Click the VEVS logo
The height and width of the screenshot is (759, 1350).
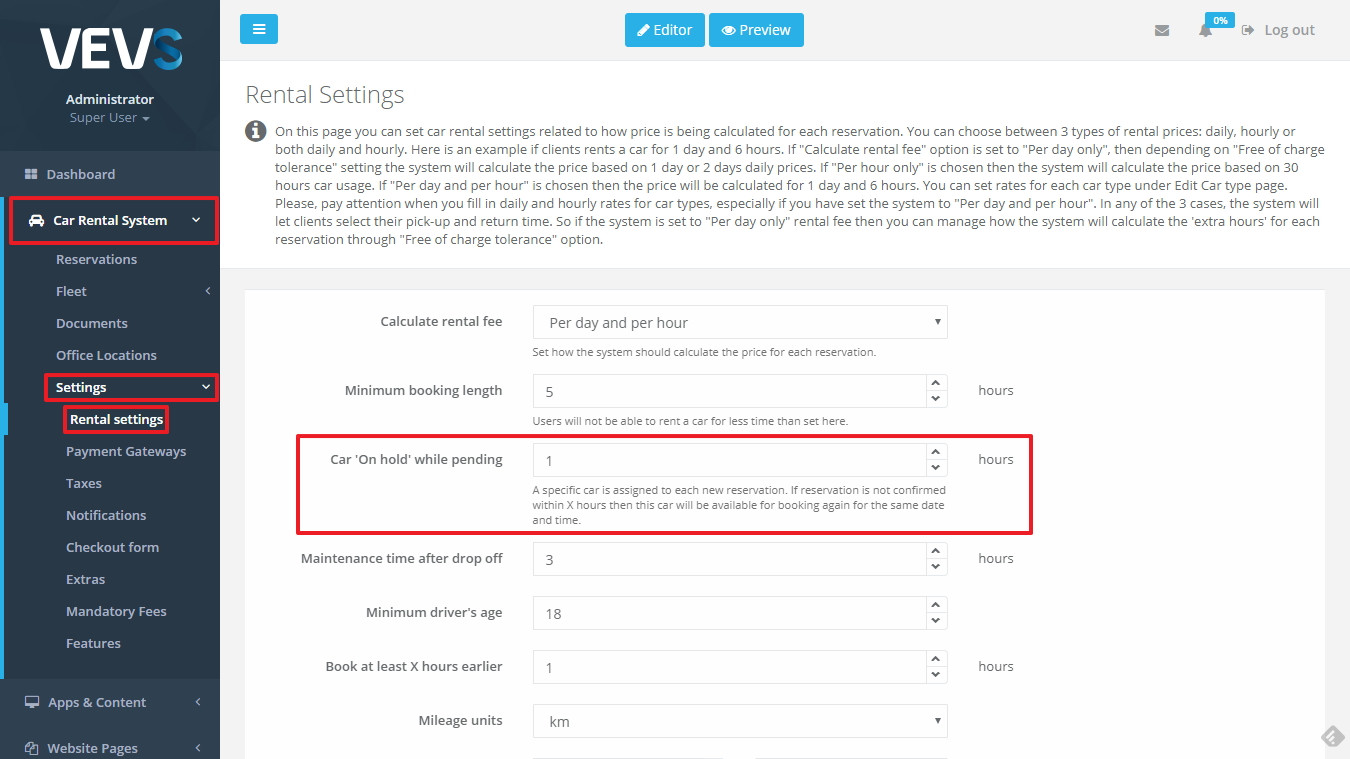pos(110,48)
